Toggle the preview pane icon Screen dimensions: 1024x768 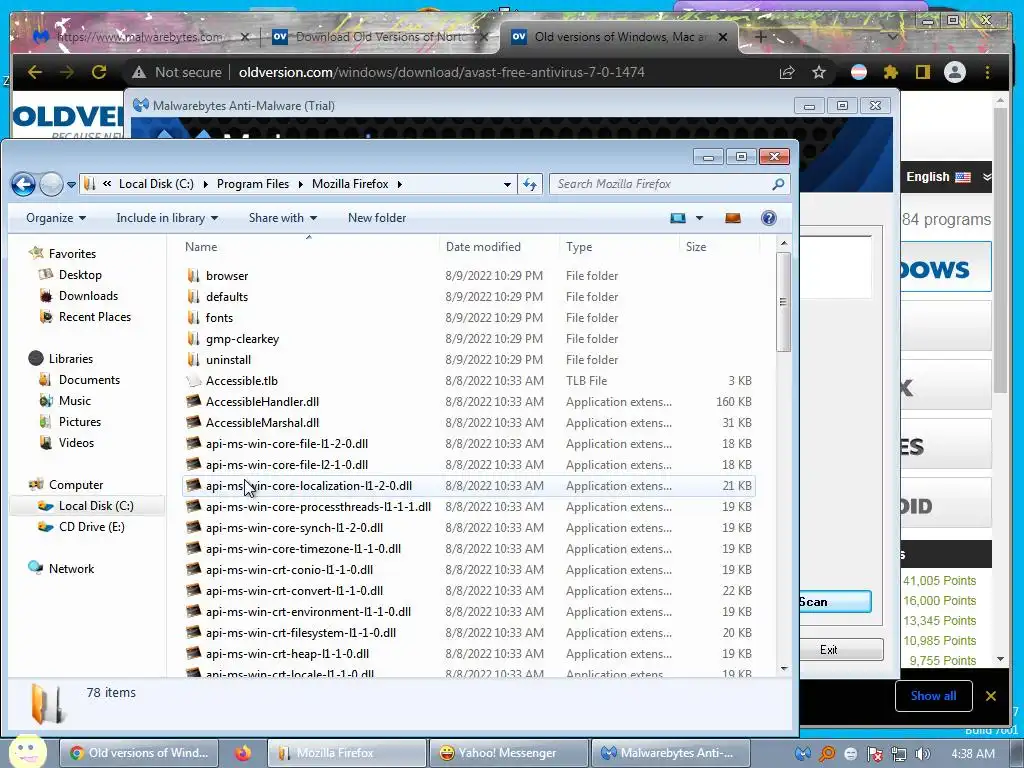click(x=733, y=218)
